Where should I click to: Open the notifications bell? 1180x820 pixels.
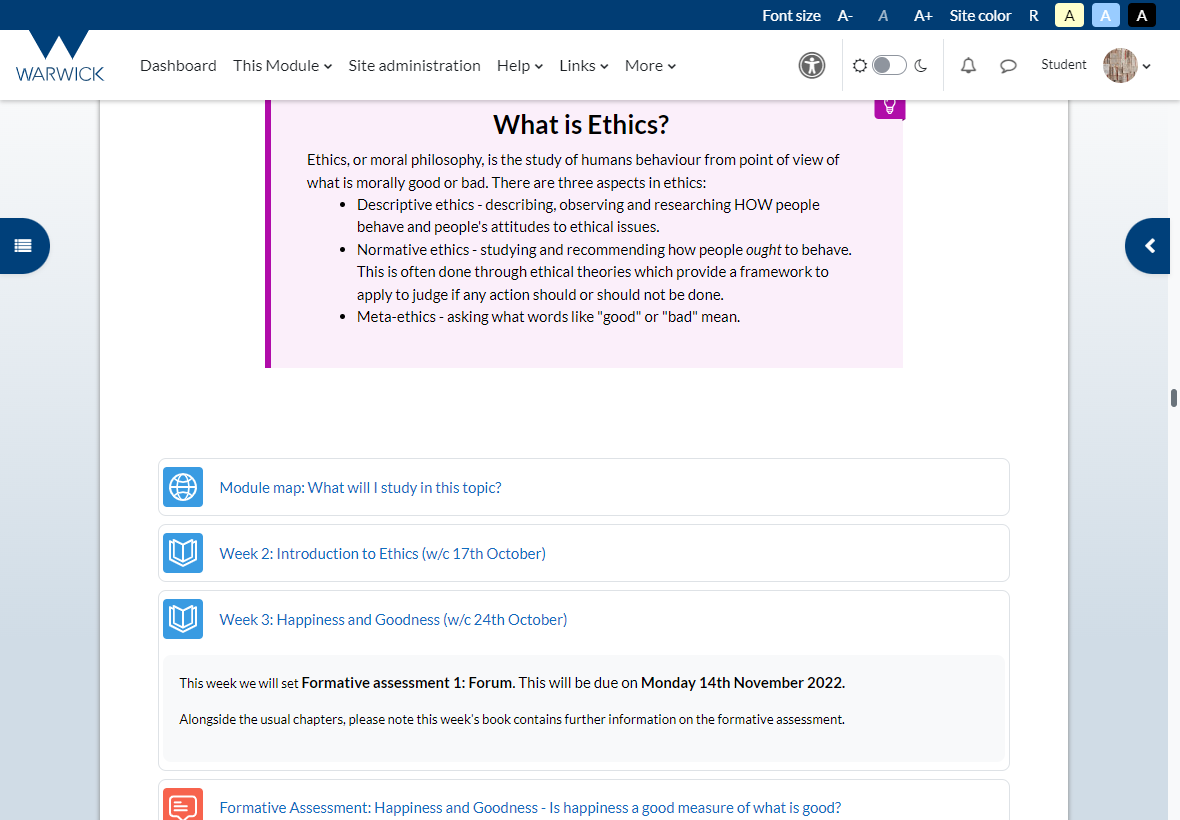[x=968, y=66]
